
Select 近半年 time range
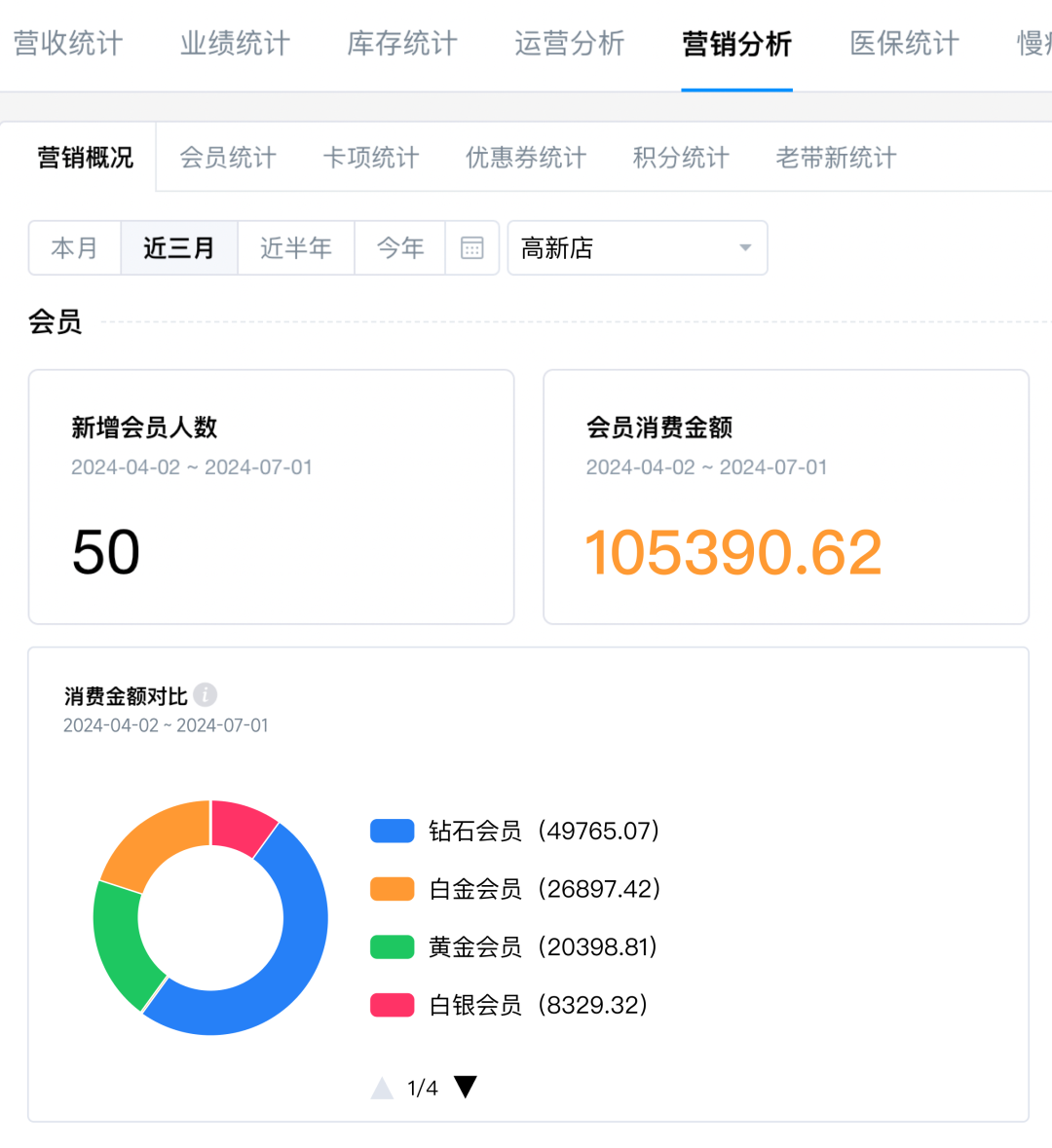pyautogui.click(x=296, y=248)
